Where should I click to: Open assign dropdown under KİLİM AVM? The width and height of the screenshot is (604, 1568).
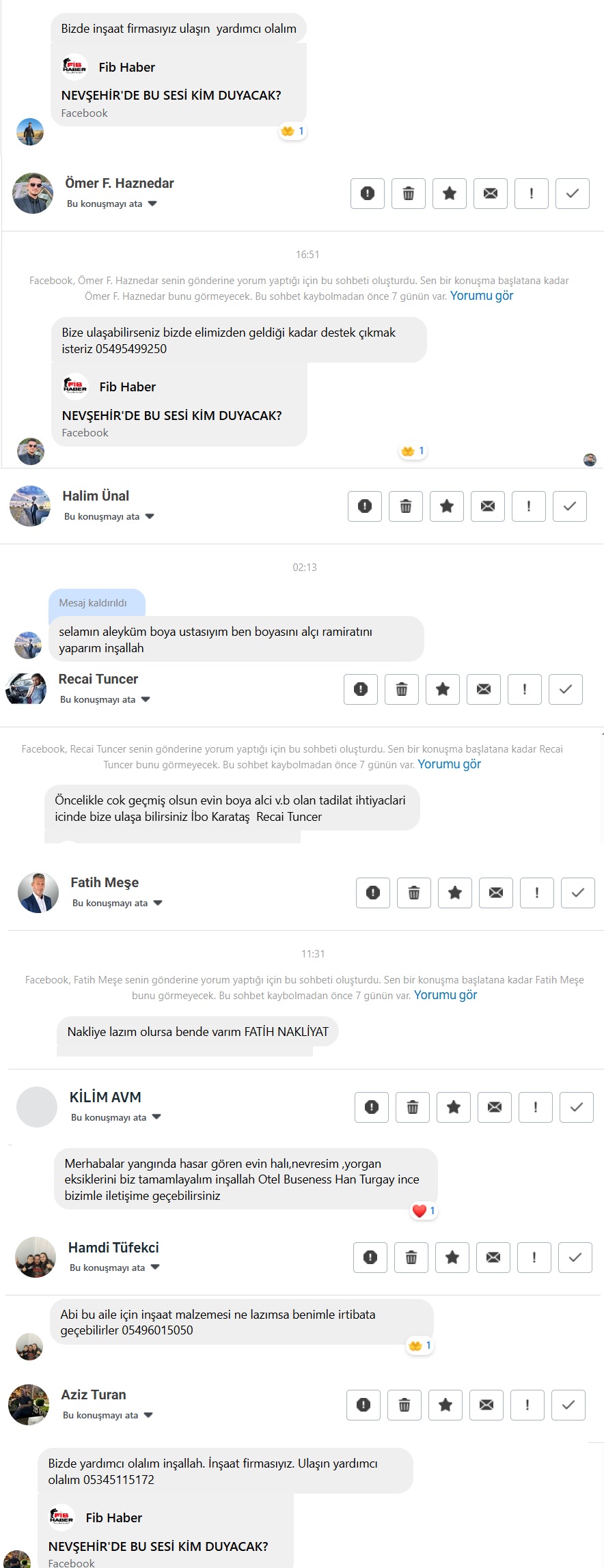pos(116,1117)
